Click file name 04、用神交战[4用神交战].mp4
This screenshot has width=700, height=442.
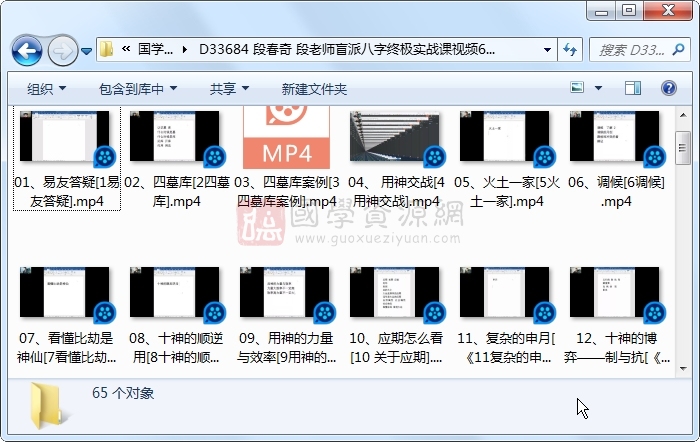(396, 192)
